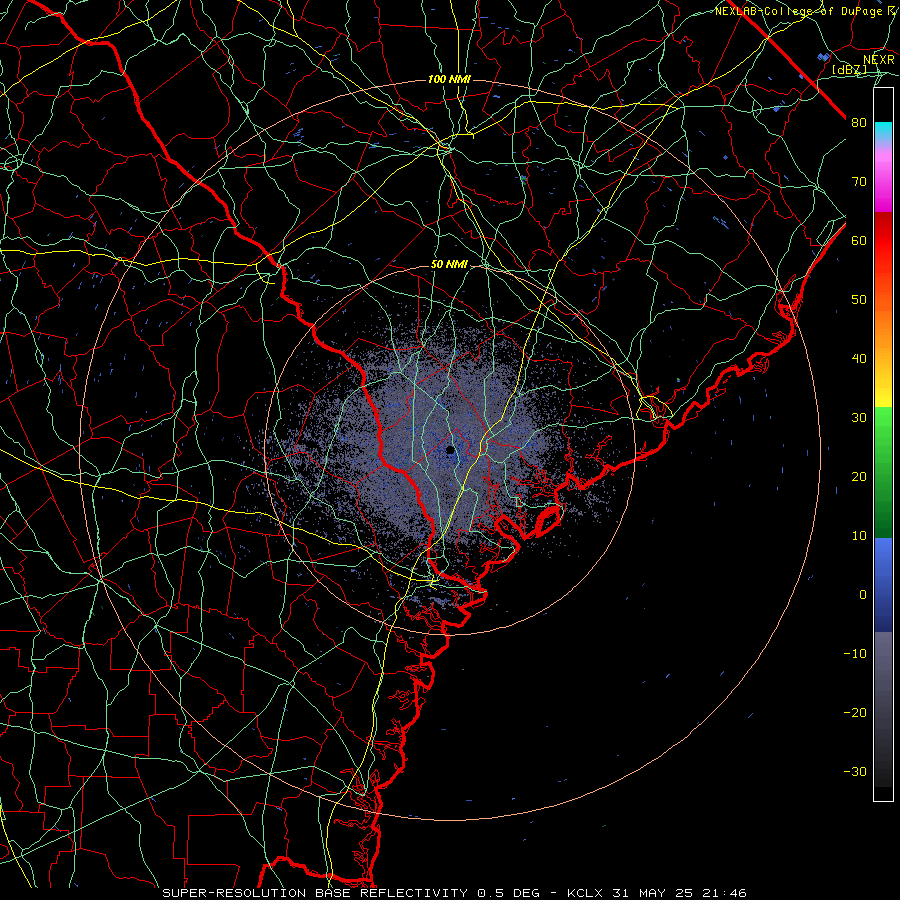Click the 100 NMI range ring label
The image size is (900, 900).
(449, 79)
